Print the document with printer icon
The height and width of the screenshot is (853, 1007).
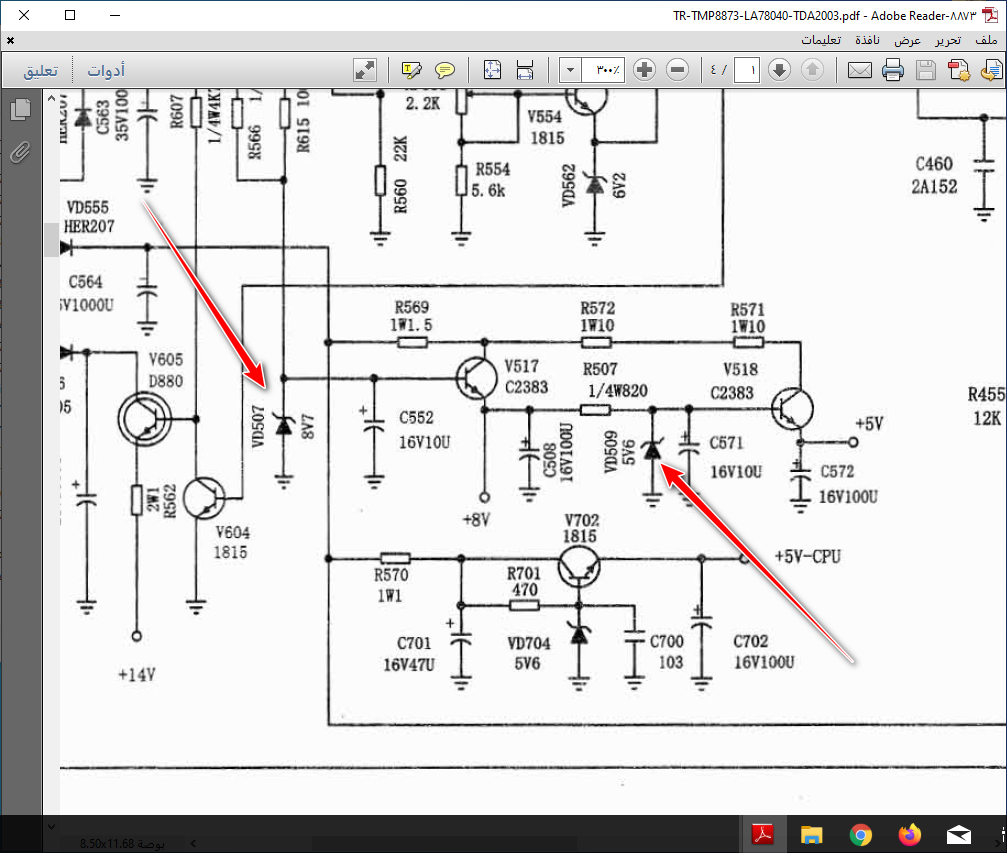(x=893, y=70)
